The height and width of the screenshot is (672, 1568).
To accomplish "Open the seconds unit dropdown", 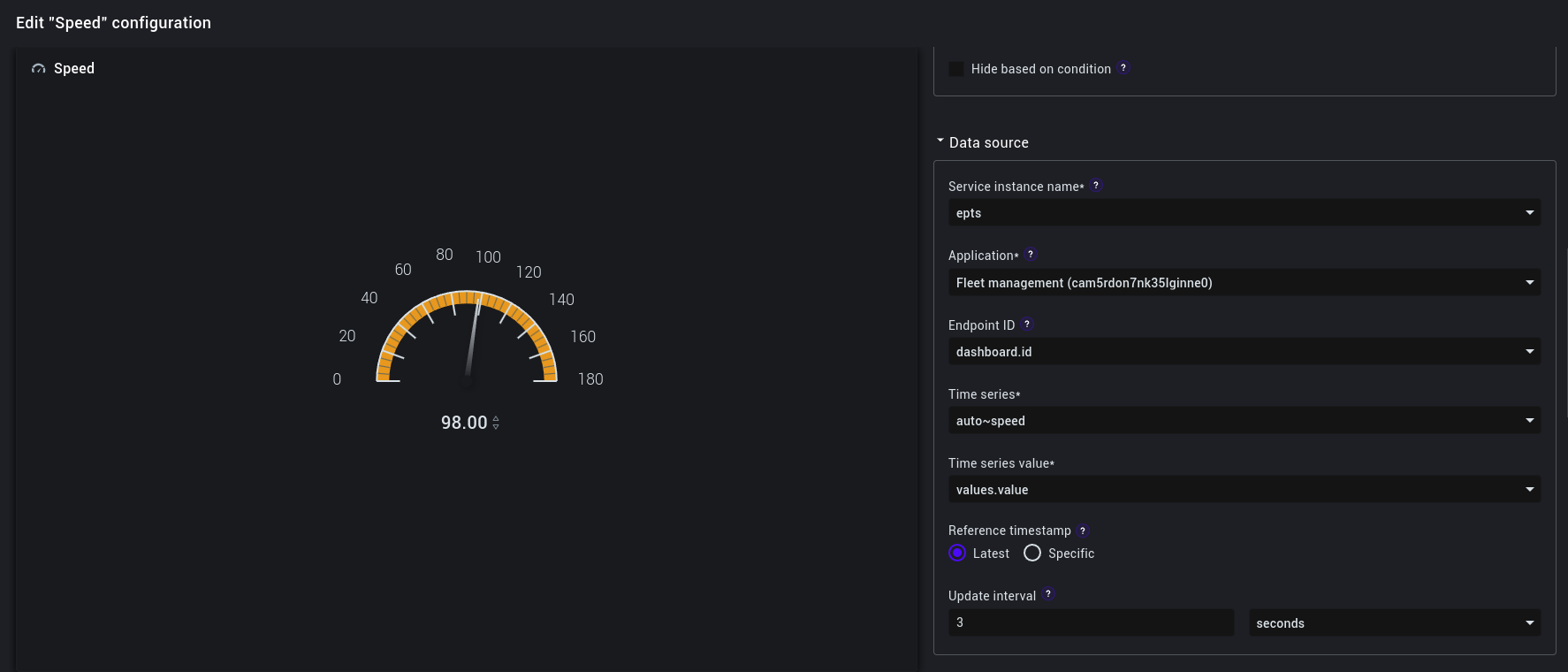I will pos(1395,622).
